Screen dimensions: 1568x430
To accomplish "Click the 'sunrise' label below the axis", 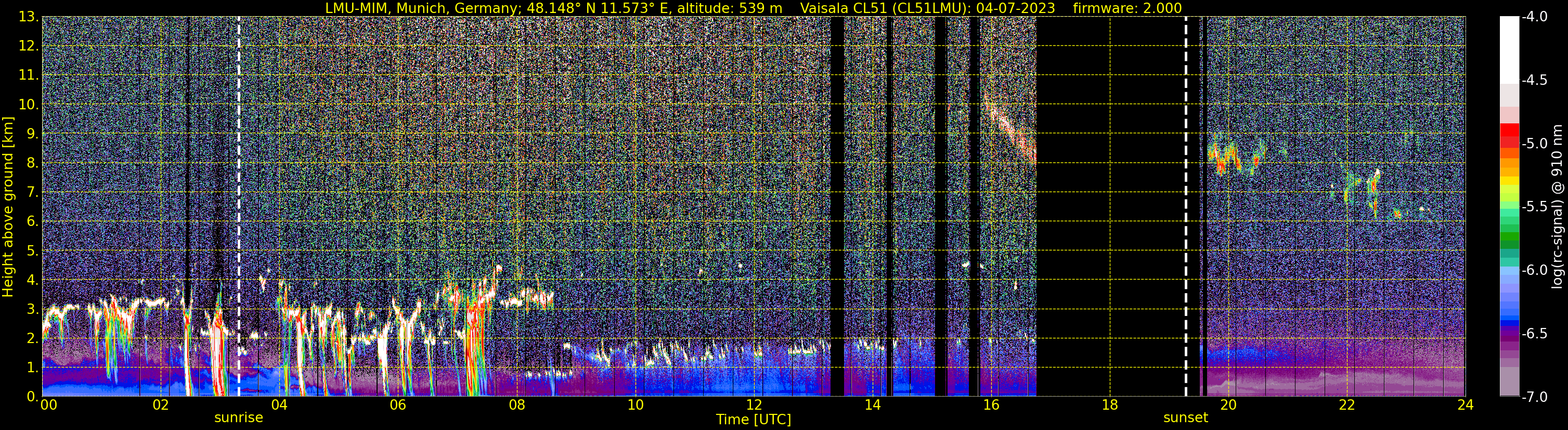I will coord(239,418).
